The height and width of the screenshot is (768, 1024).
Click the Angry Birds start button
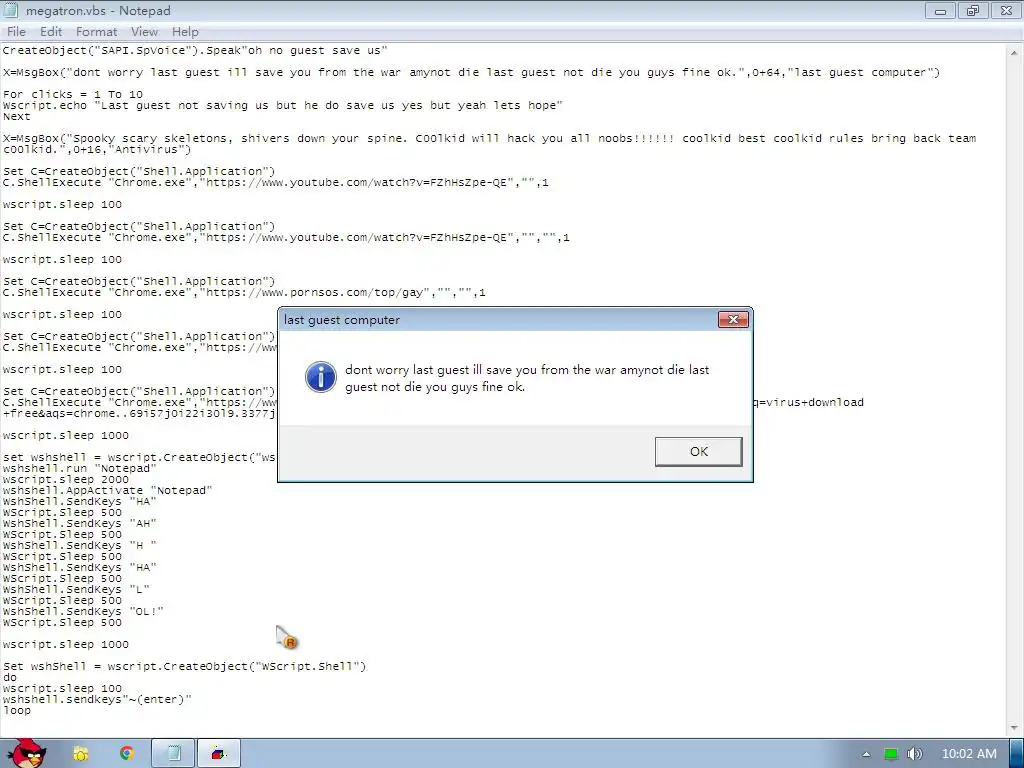click(27, 753)
